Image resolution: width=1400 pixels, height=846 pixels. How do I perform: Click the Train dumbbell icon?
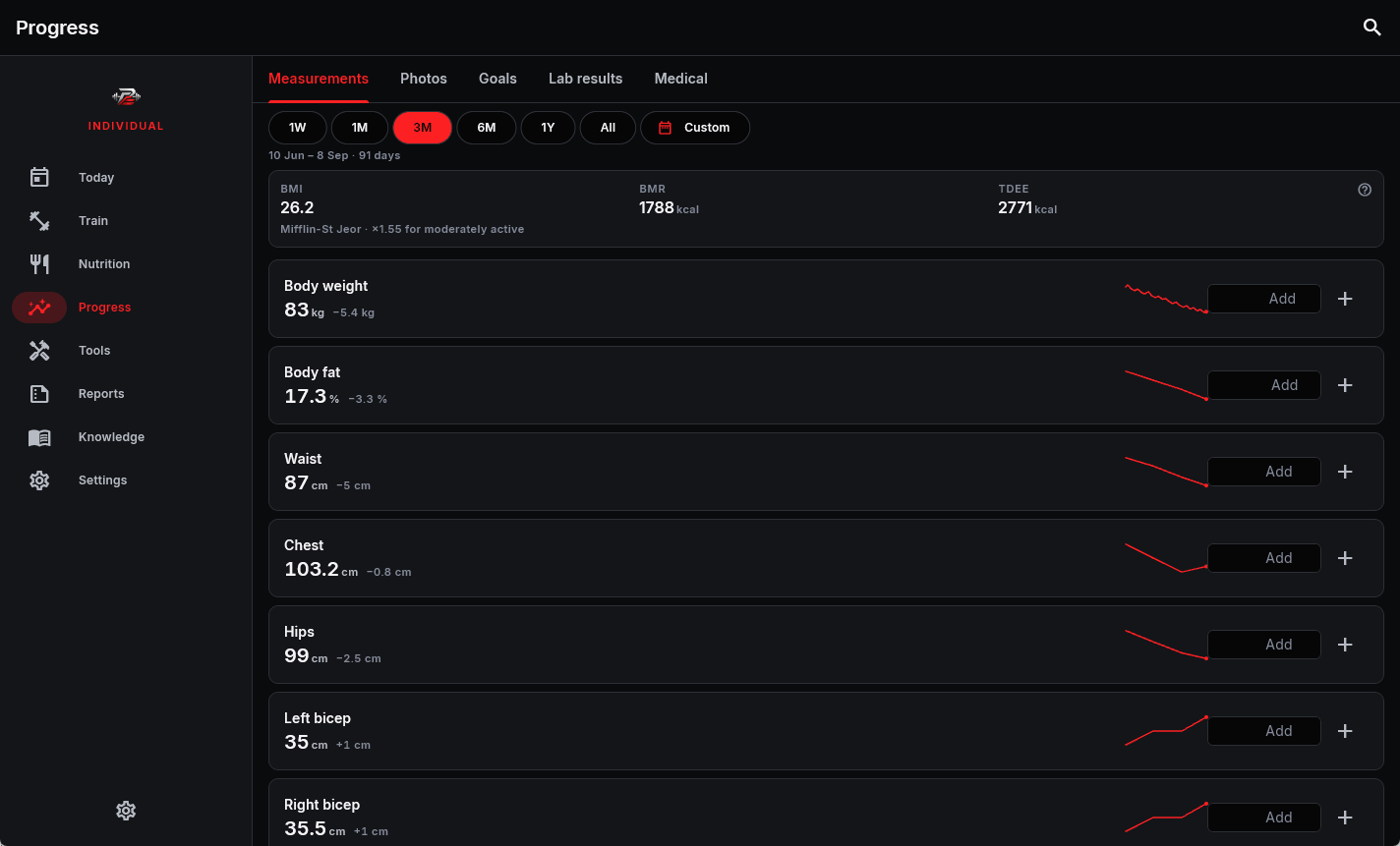click(x=39, y=220)
